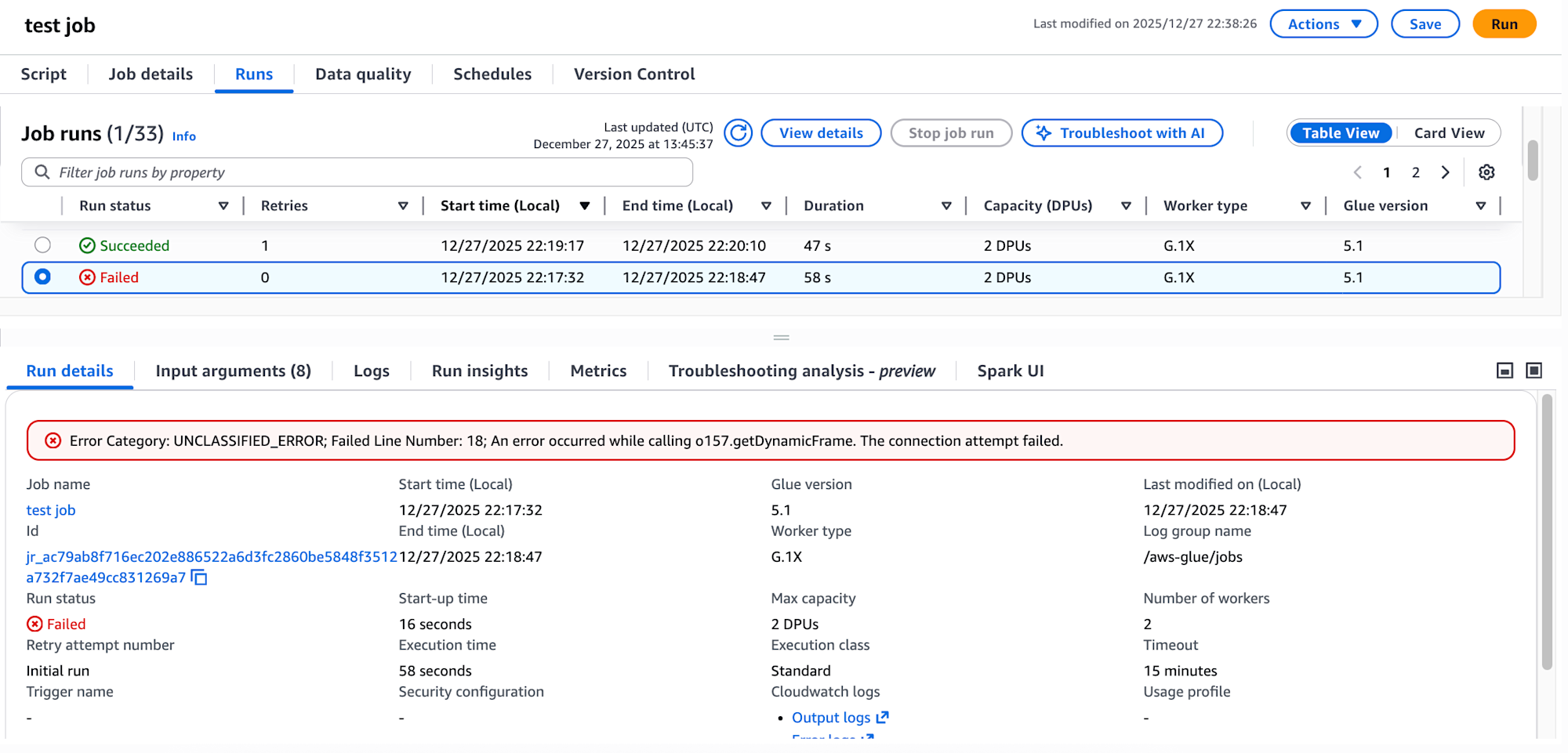
Task: Click the Troubleshoot with AI button
Action: pos(1122,133)
